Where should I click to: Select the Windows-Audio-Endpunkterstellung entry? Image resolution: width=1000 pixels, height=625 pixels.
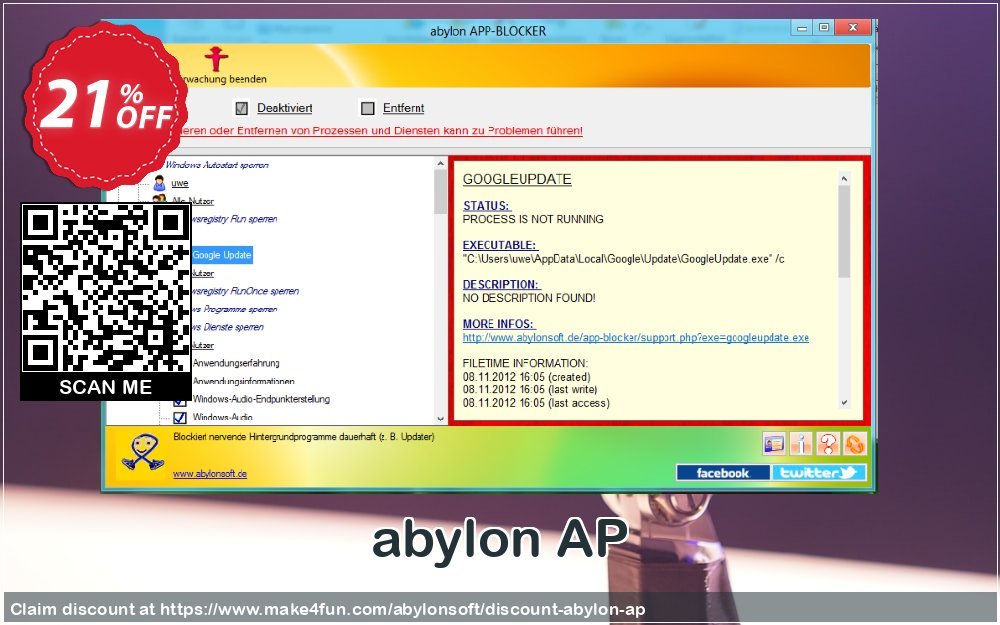click(x=261, y=399)
